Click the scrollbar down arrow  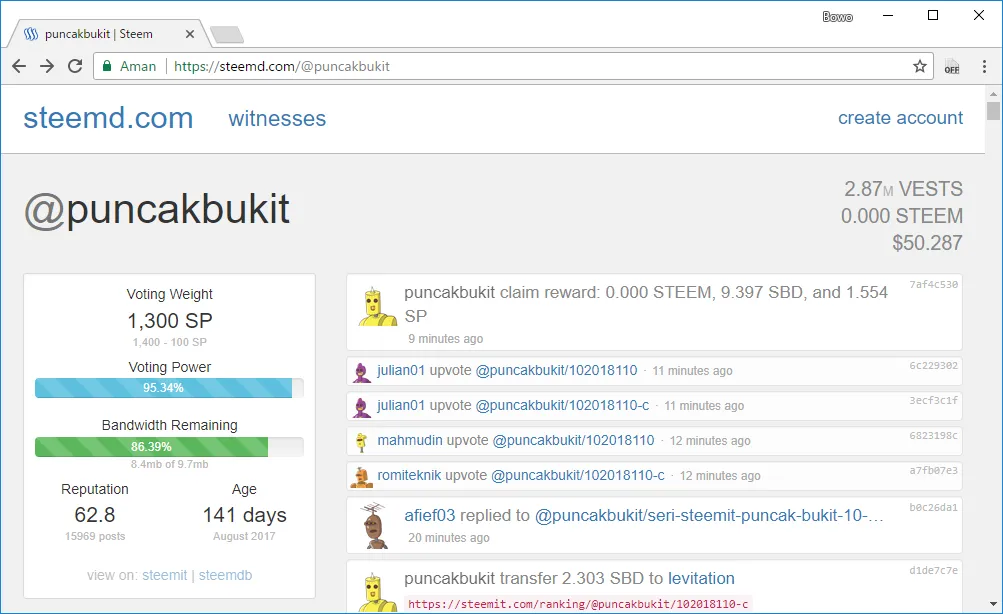[x=993, y=604]
